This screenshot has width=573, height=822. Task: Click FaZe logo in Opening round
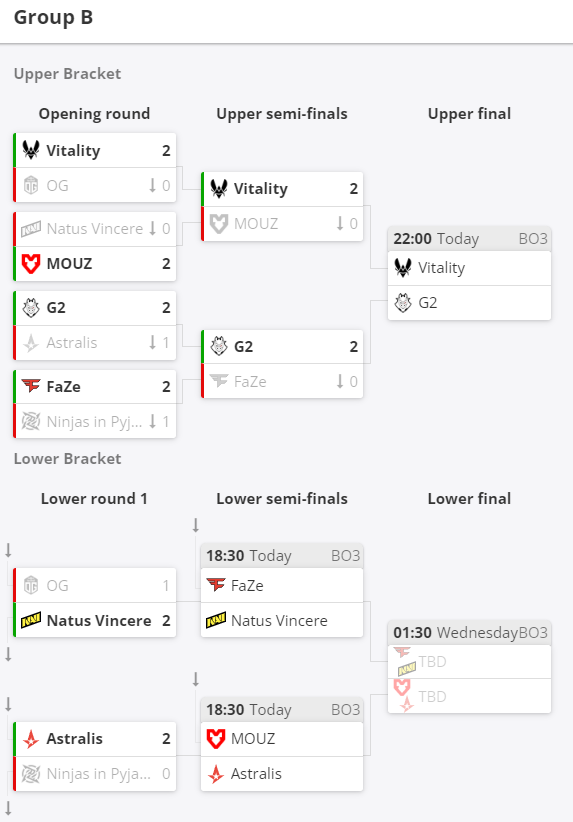[x=31, y=386]
